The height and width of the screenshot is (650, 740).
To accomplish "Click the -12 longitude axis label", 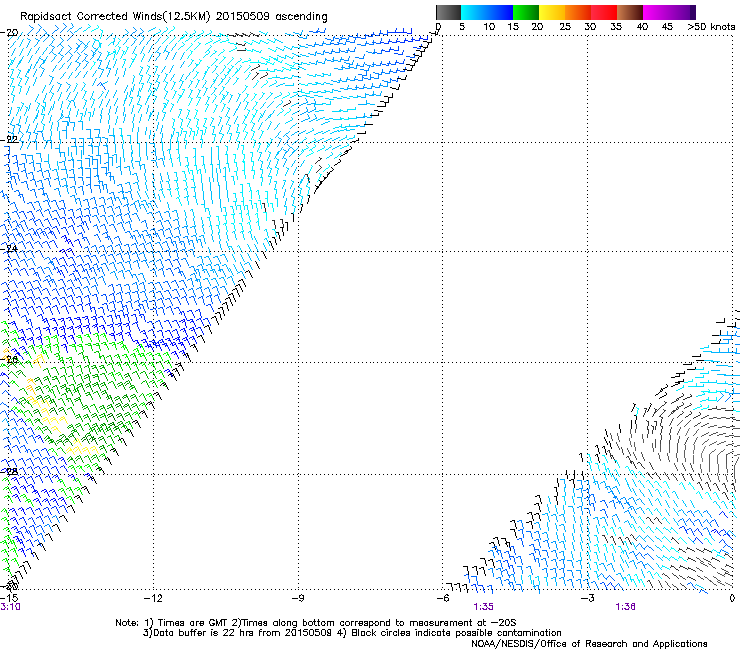I will point(153,598).
